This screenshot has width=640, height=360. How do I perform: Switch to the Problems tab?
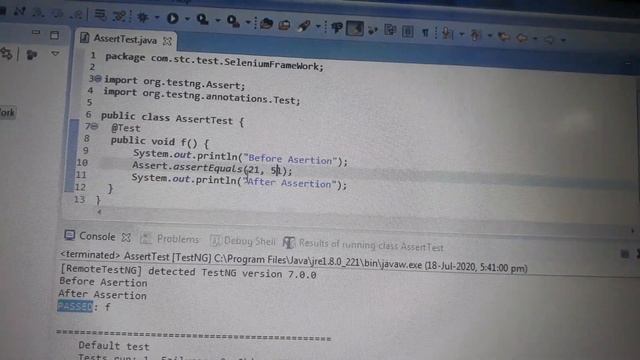tap(171, 239)
